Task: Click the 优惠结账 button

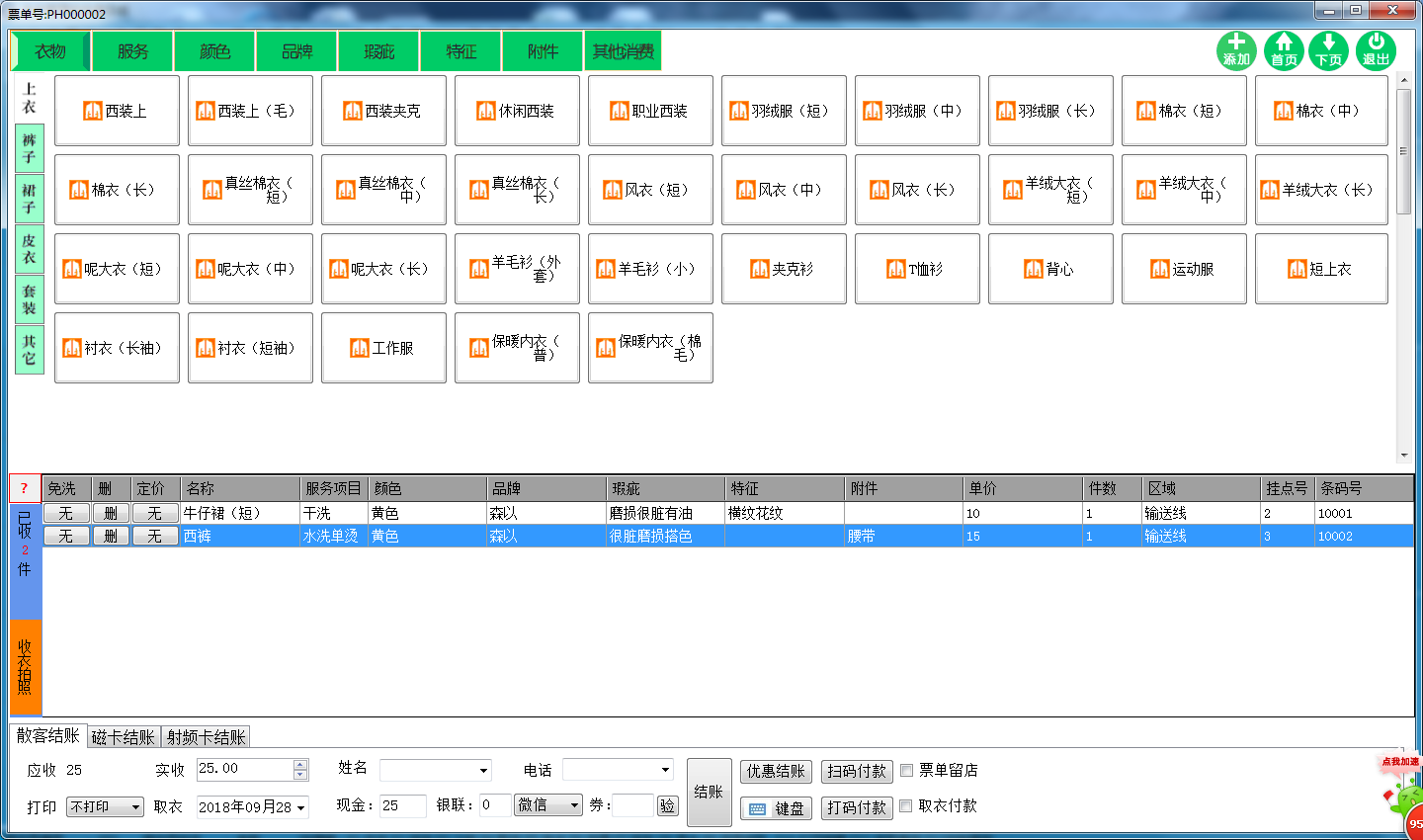Action: point(776,771)
